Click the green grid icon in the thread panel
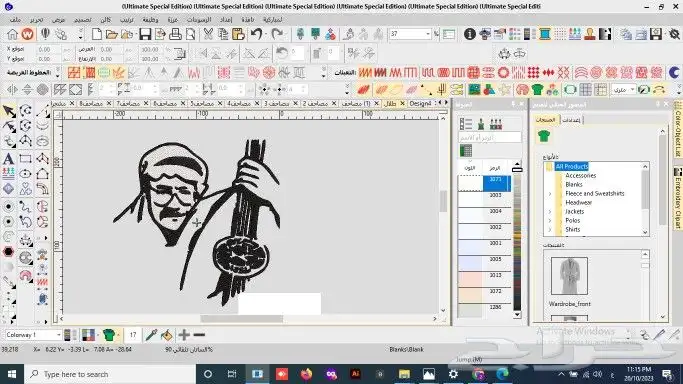683x384 pixels. (466, 151)
